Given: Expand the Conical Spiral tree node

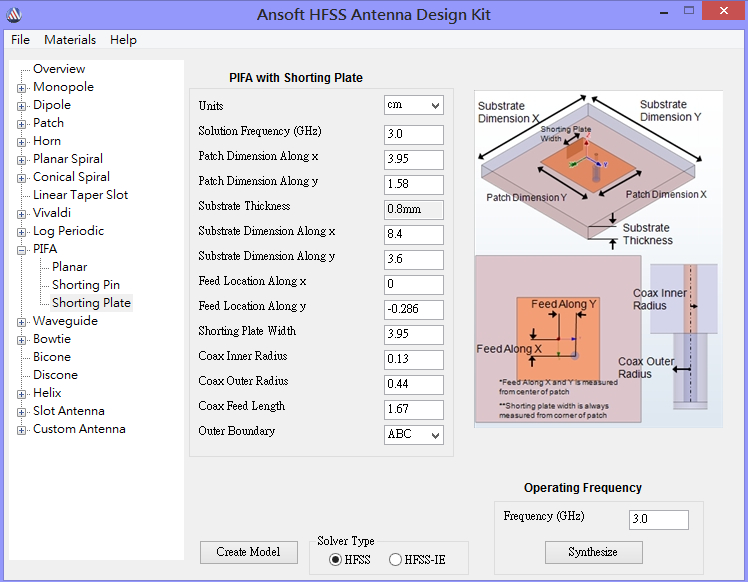Looking at the screenshot, I should (x=21, y=178).
